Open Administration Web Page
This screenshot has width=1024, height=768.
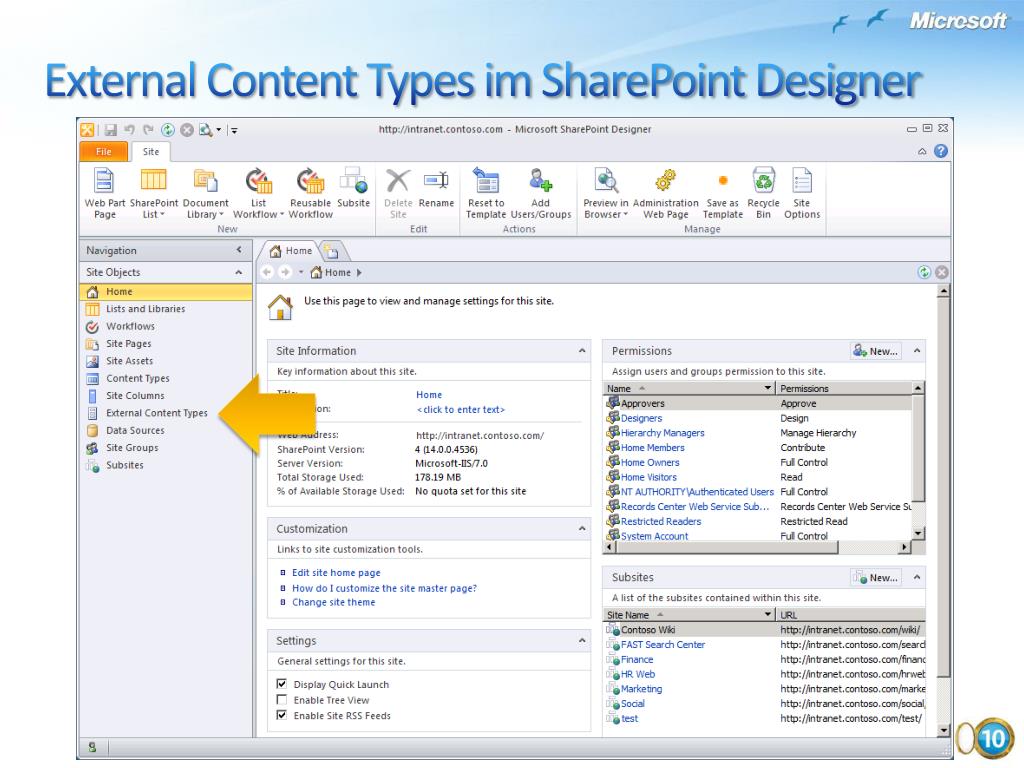pos(665,193)
